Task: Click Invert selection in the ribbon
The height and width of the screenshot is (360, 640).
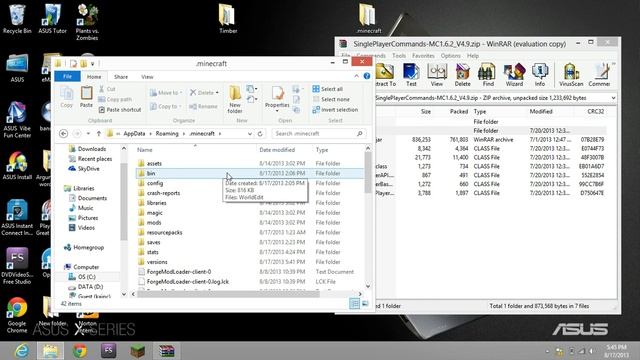Action: click(x=335, y=110)
